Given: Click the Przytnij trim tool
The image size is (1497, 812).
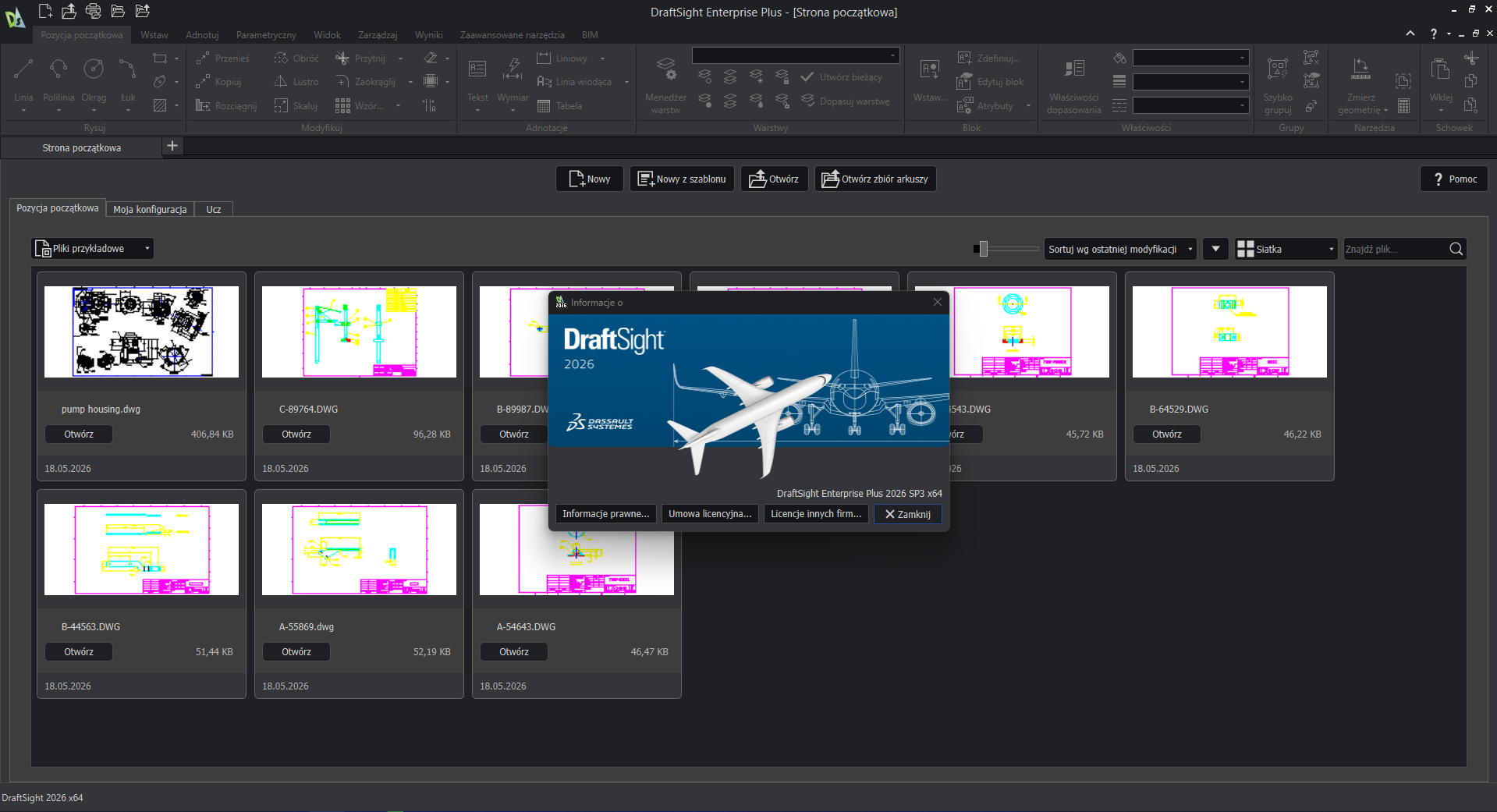Looking at the screenshot, I should pos(360,59).
